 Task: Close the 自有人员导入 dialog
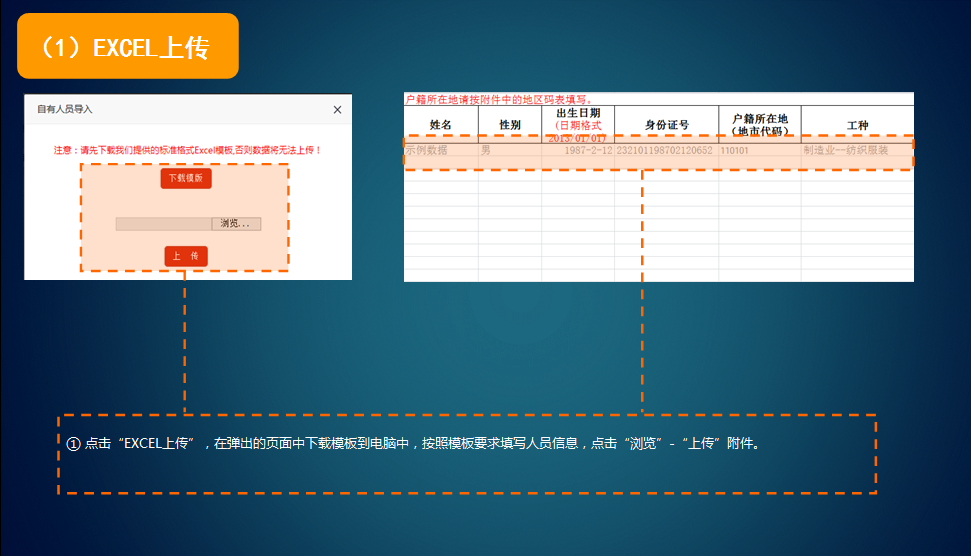(x=337, y=109)
